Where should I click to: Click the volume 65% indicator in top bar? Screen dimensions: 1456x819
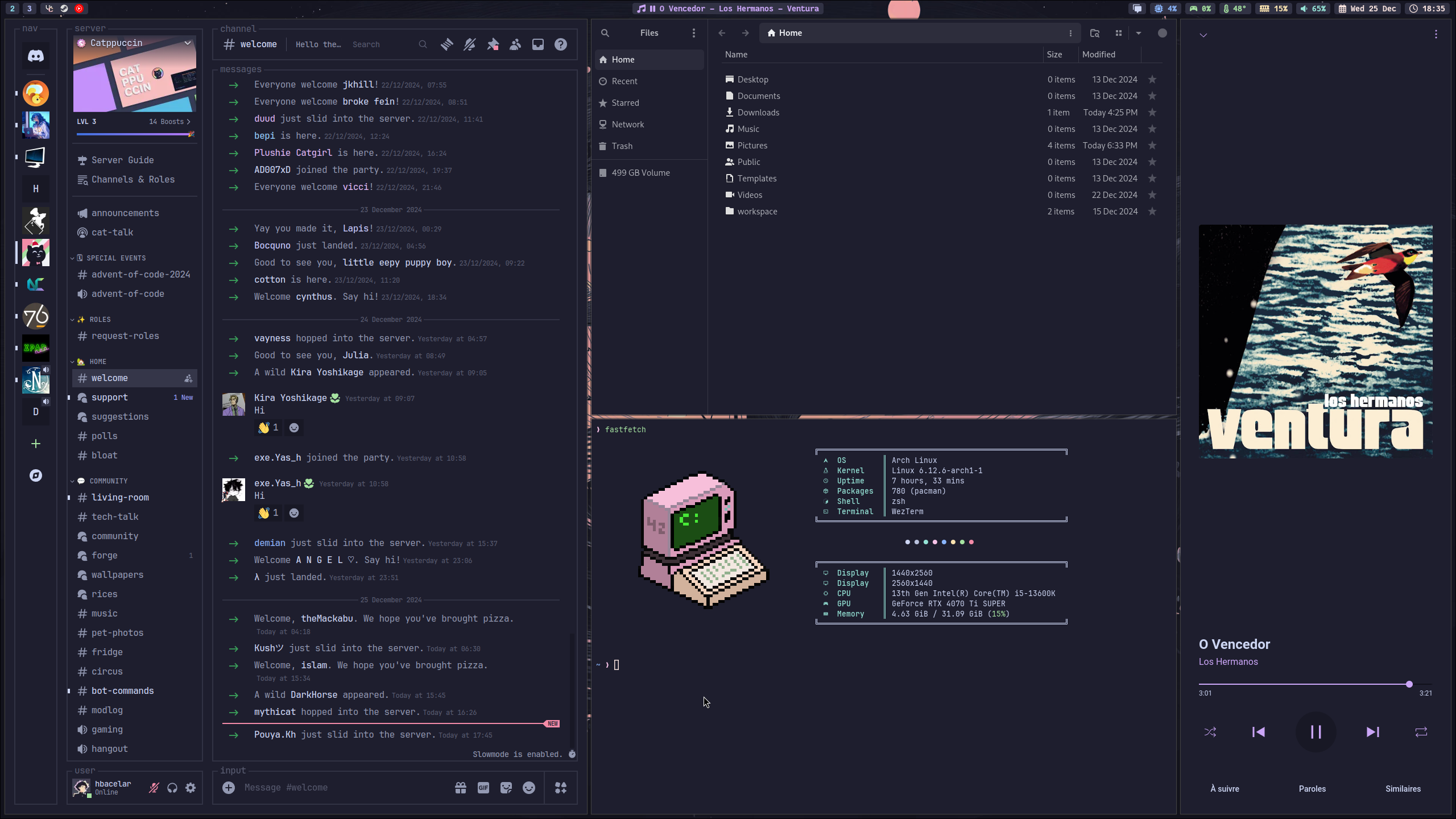pyautogui.click(x=1314, y=9)
